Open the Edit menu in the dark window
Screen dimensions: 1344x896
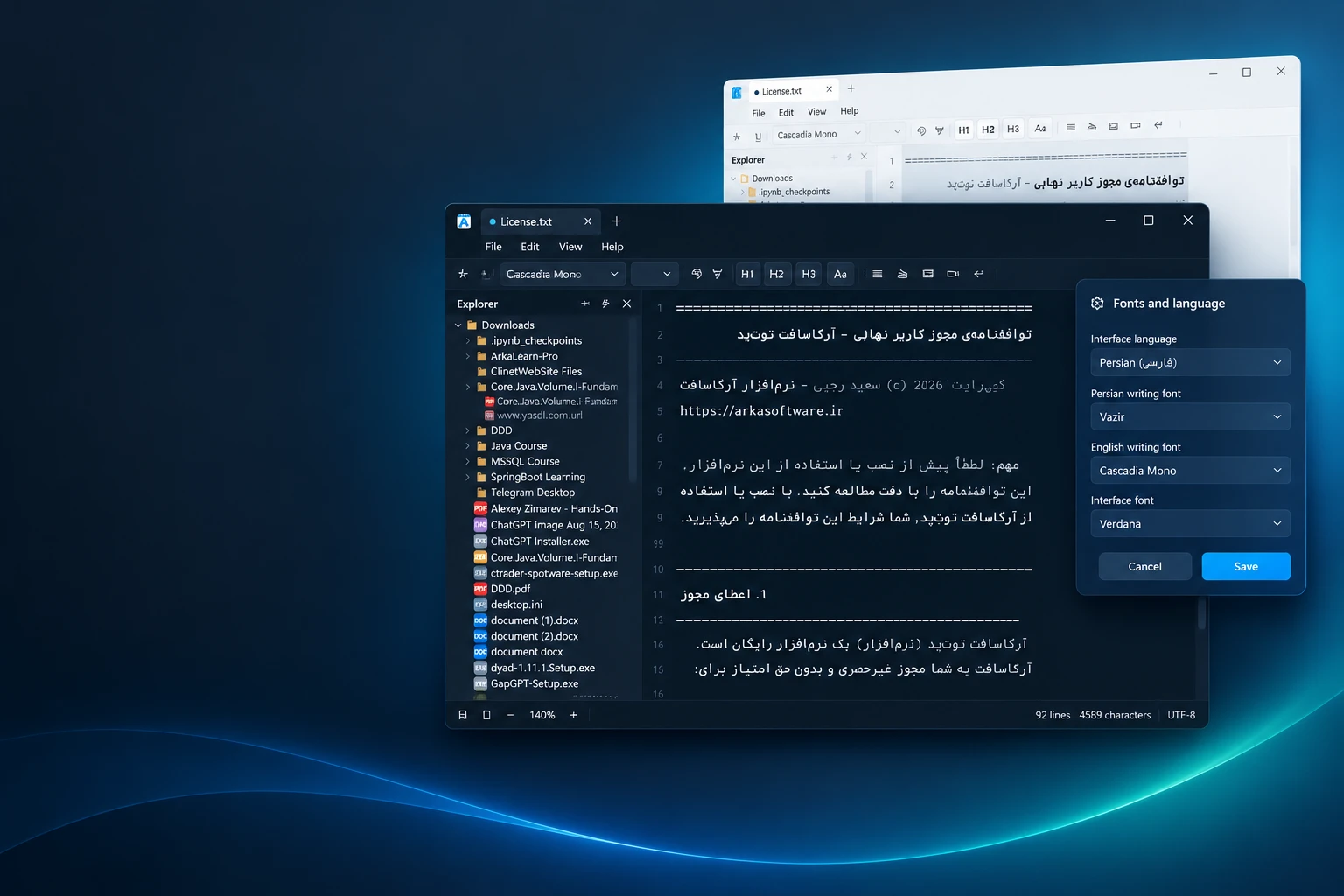coord(530,247)
